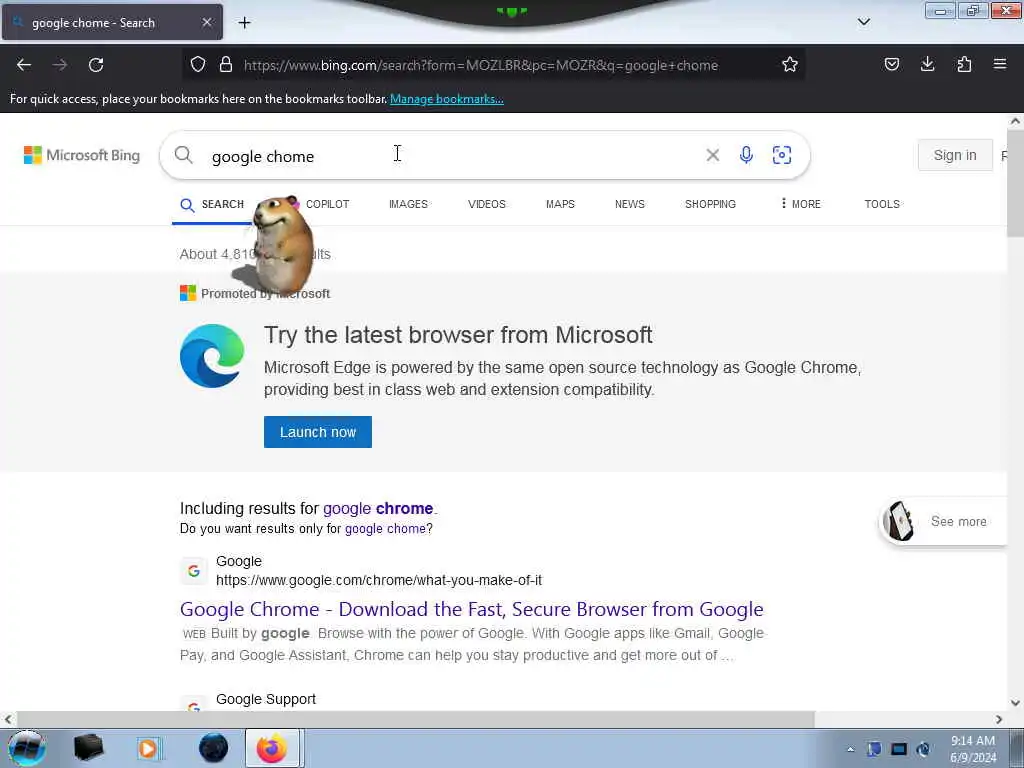1024x768 pixels.
Task: Open the tracking protection shield icon
Action: coord(198,64)
